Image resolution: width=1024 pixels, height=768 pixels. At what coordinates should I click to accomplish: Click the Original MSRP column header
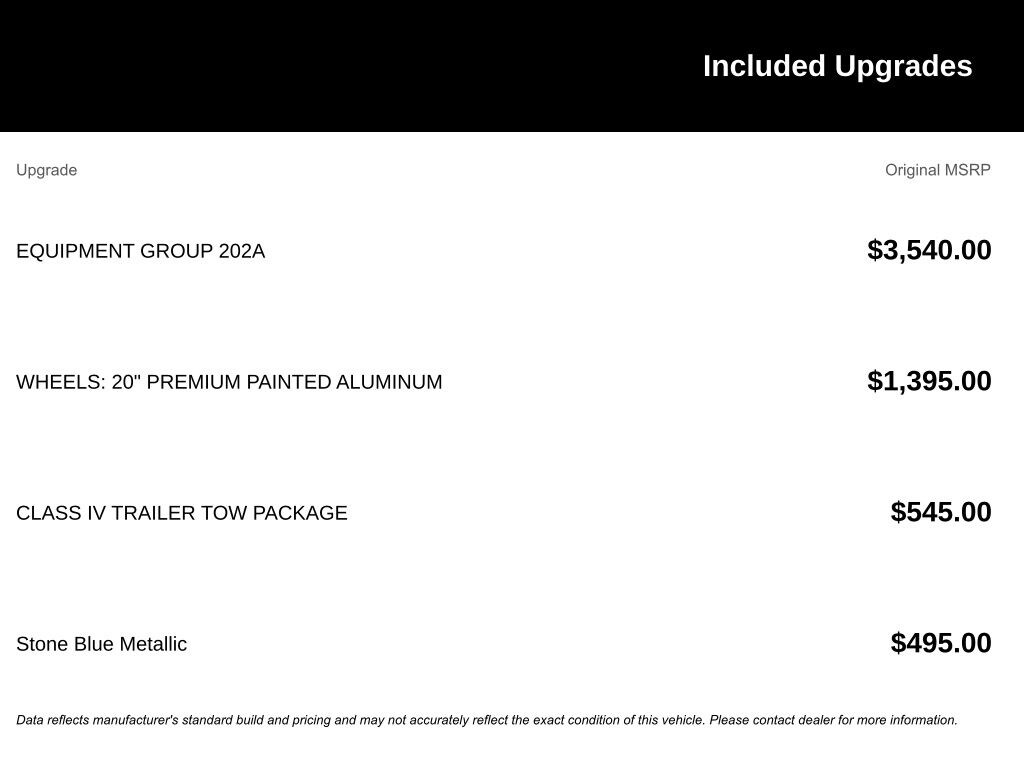coord(937,170)
